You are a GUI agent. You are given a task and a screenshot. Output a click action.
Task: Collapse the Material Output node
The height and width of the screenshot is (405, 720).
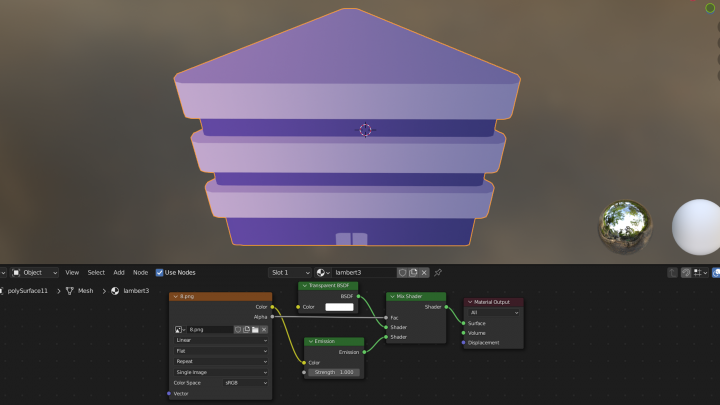(470, 302)
